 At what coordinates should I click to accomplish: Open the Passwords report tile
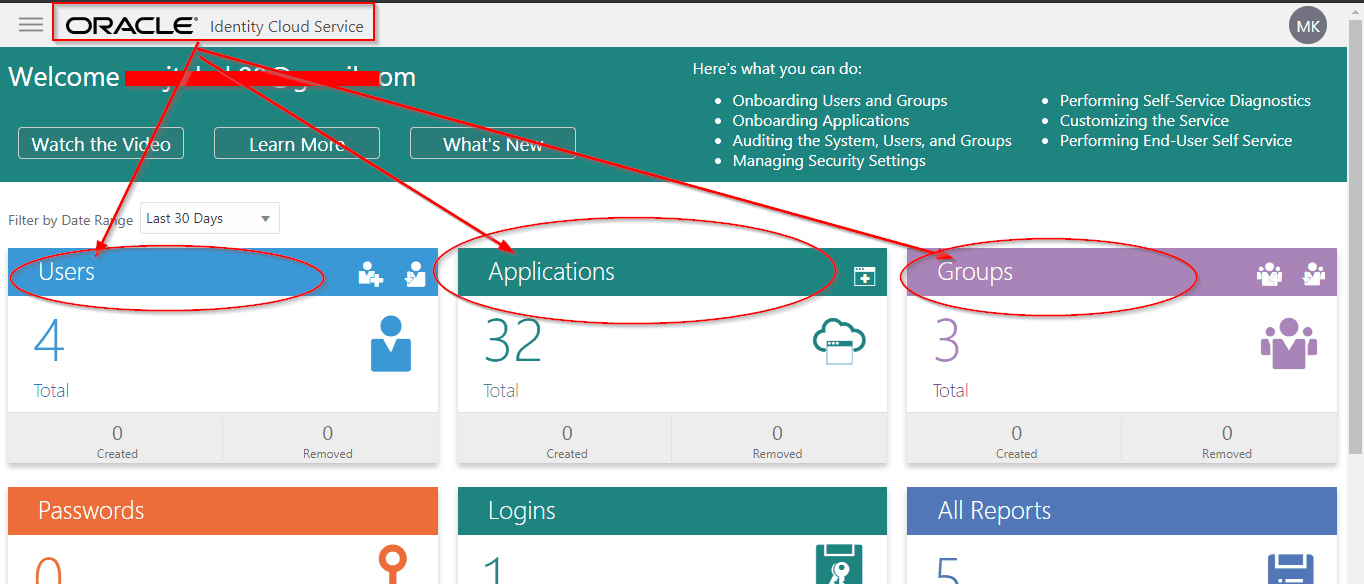(222, 511)
